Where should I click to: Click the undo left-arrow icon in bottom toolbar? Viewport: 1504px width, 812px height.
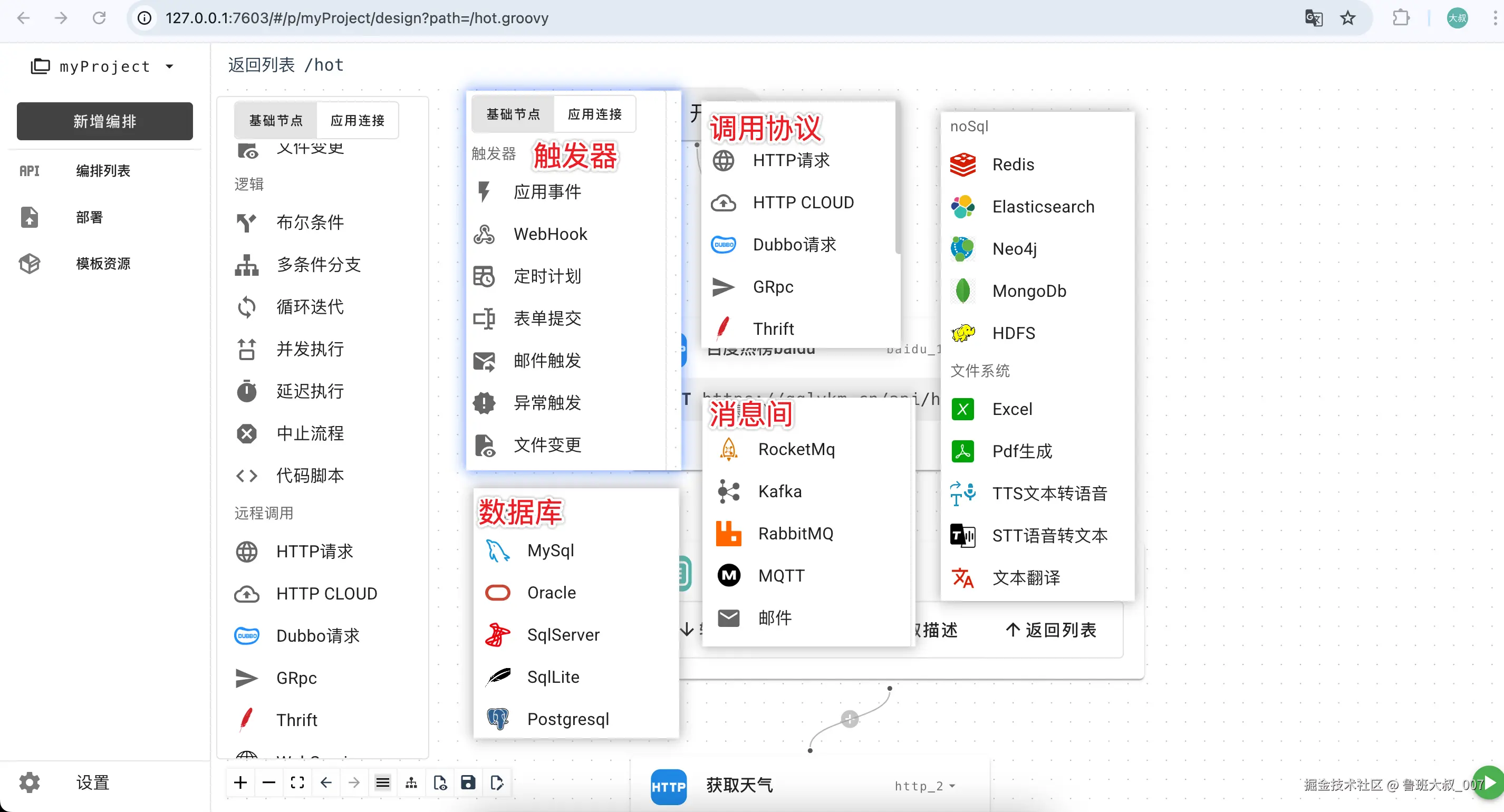click(326, 782)
